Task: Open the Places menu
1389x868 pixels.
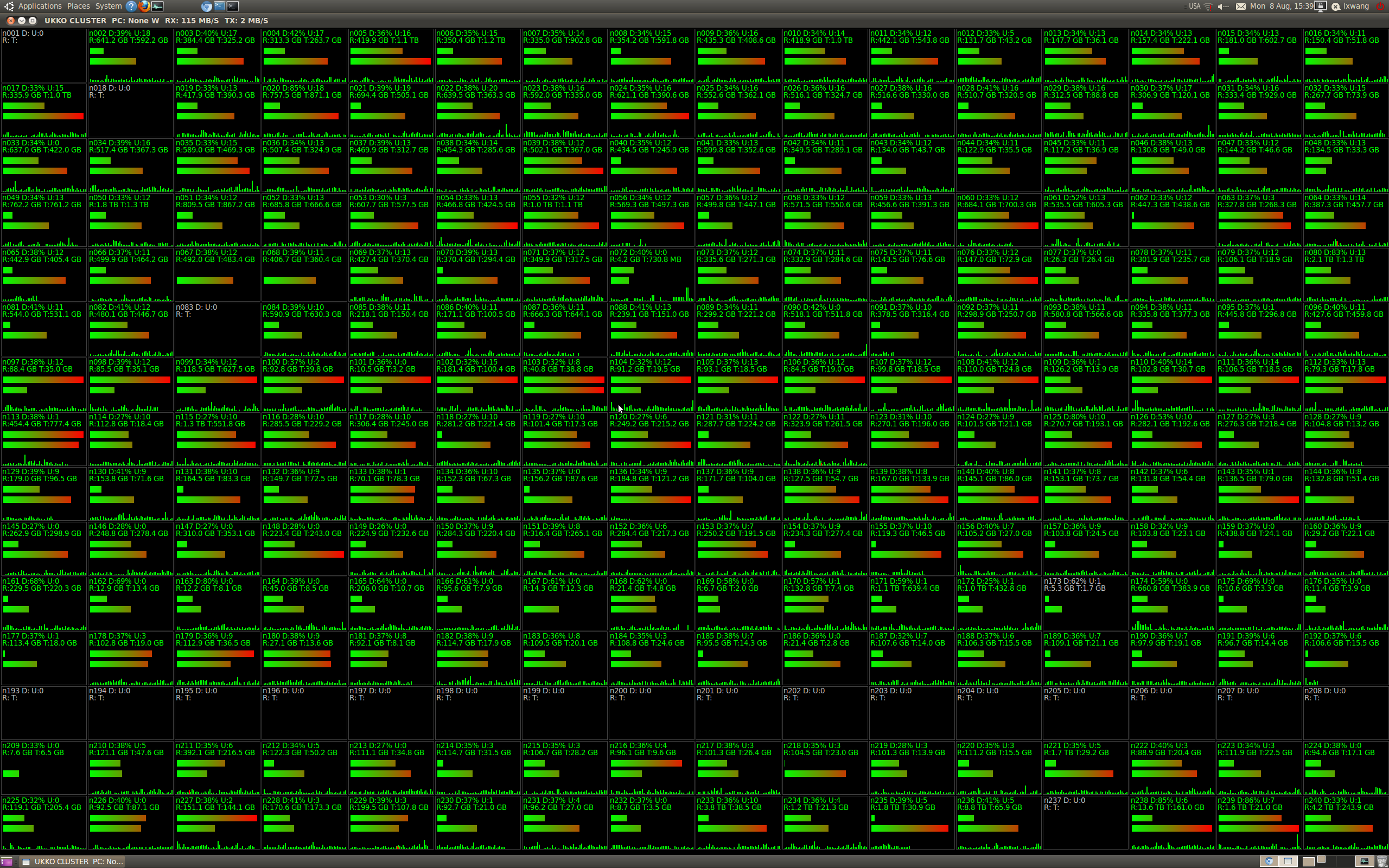Action: click(78, 7)
